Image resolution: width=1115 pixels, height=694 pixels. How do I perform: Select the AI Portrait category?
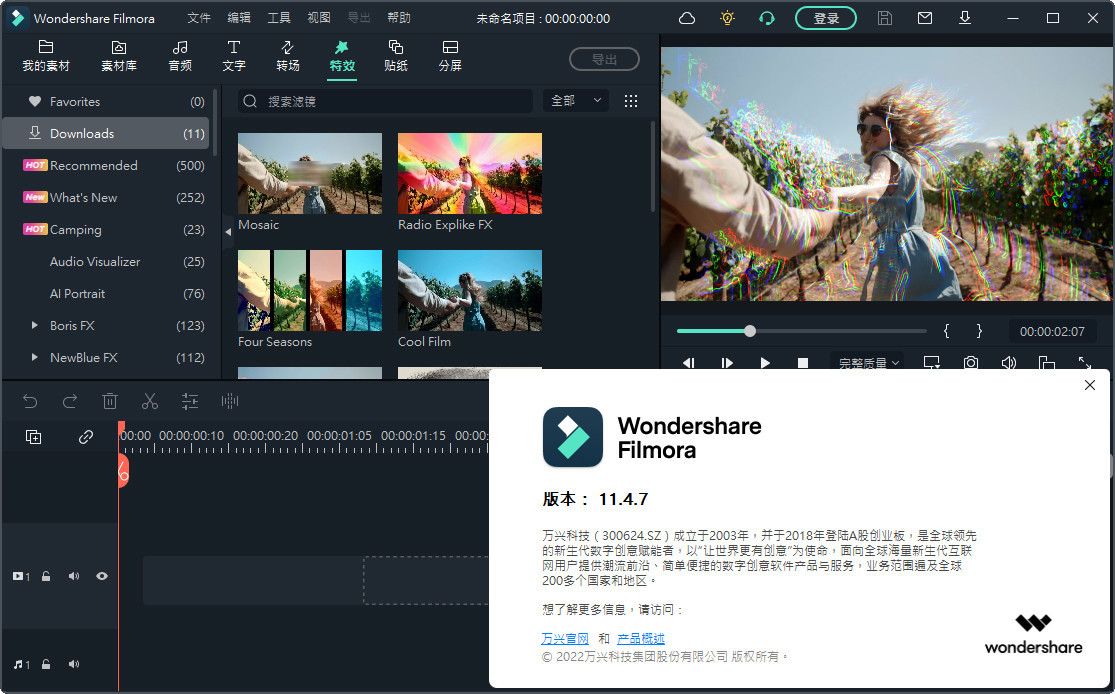[x=107, y=294]
